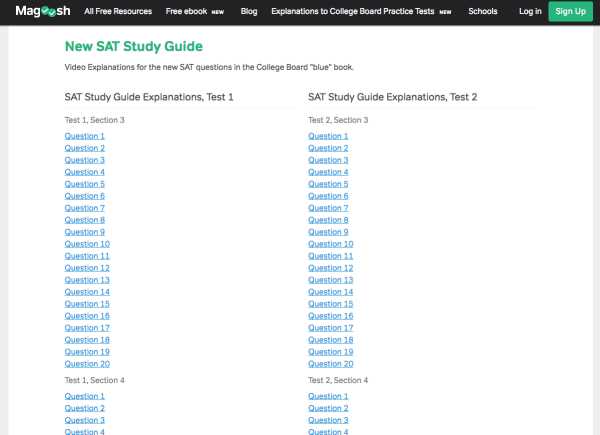
Task: Open Test 1 Section 3 Question 9
Action: 85,232
